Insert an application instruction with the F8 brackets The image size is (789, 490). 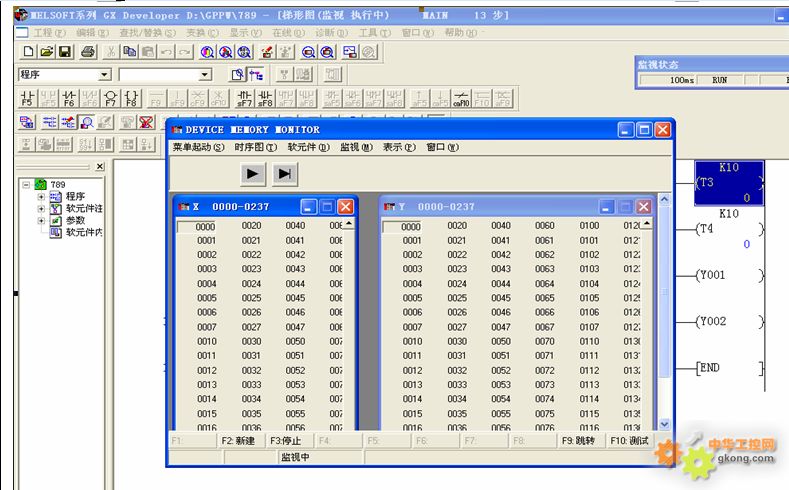pos(131,99)
